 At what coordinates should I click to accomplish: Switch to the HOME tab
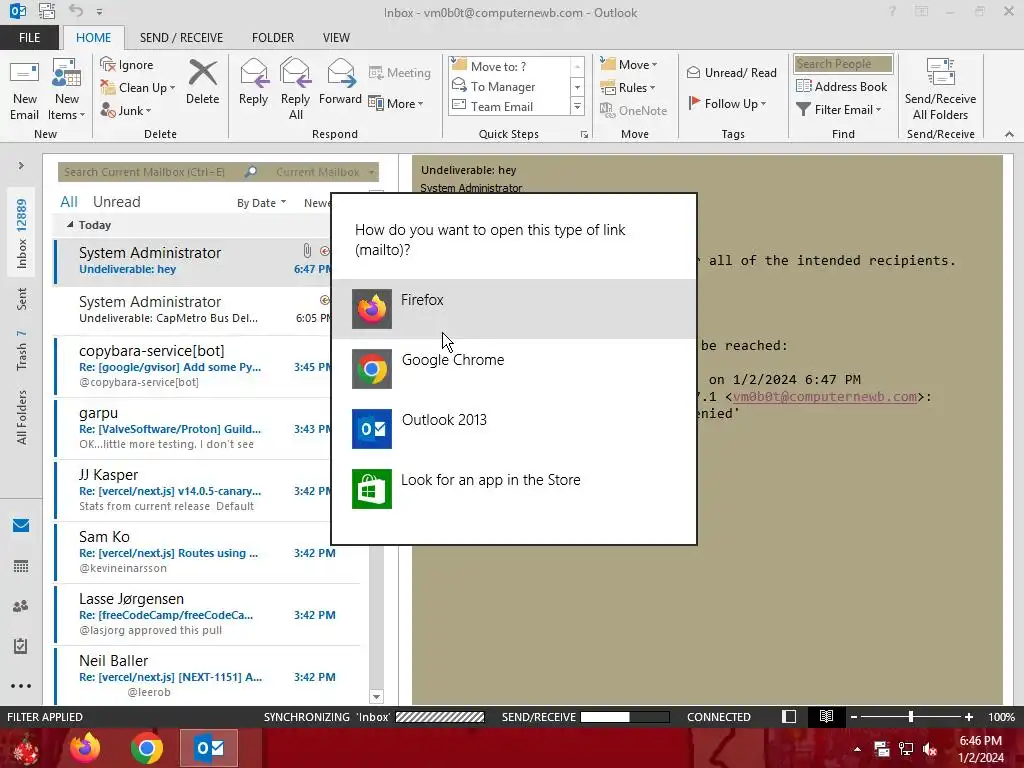[x=93, y=38]
